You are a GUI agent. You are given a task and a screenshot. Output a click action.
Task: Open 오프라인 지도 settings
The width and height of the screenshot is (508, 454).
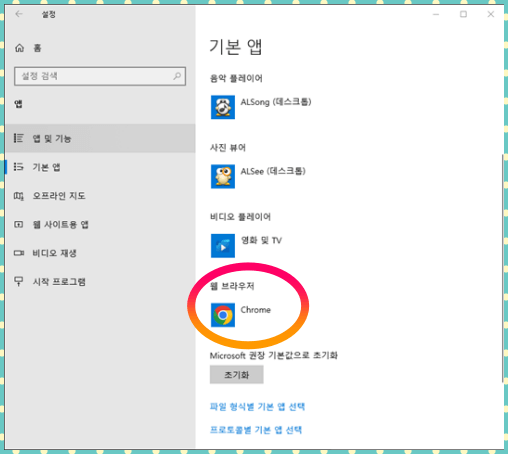click(x=100, y=196)
